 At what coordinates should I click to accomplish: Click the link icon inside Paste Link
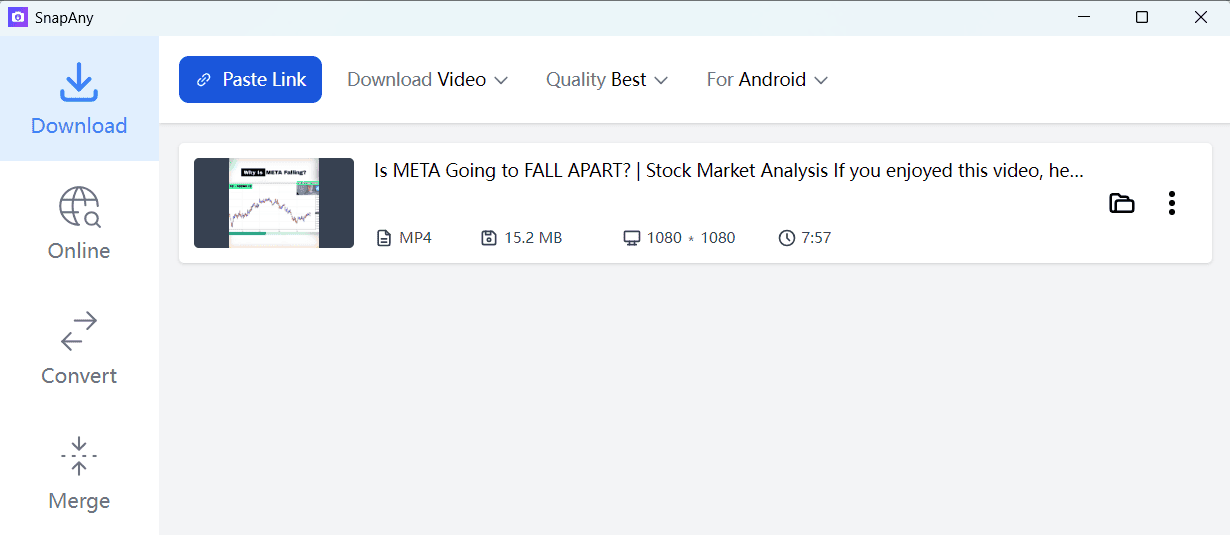204,80
